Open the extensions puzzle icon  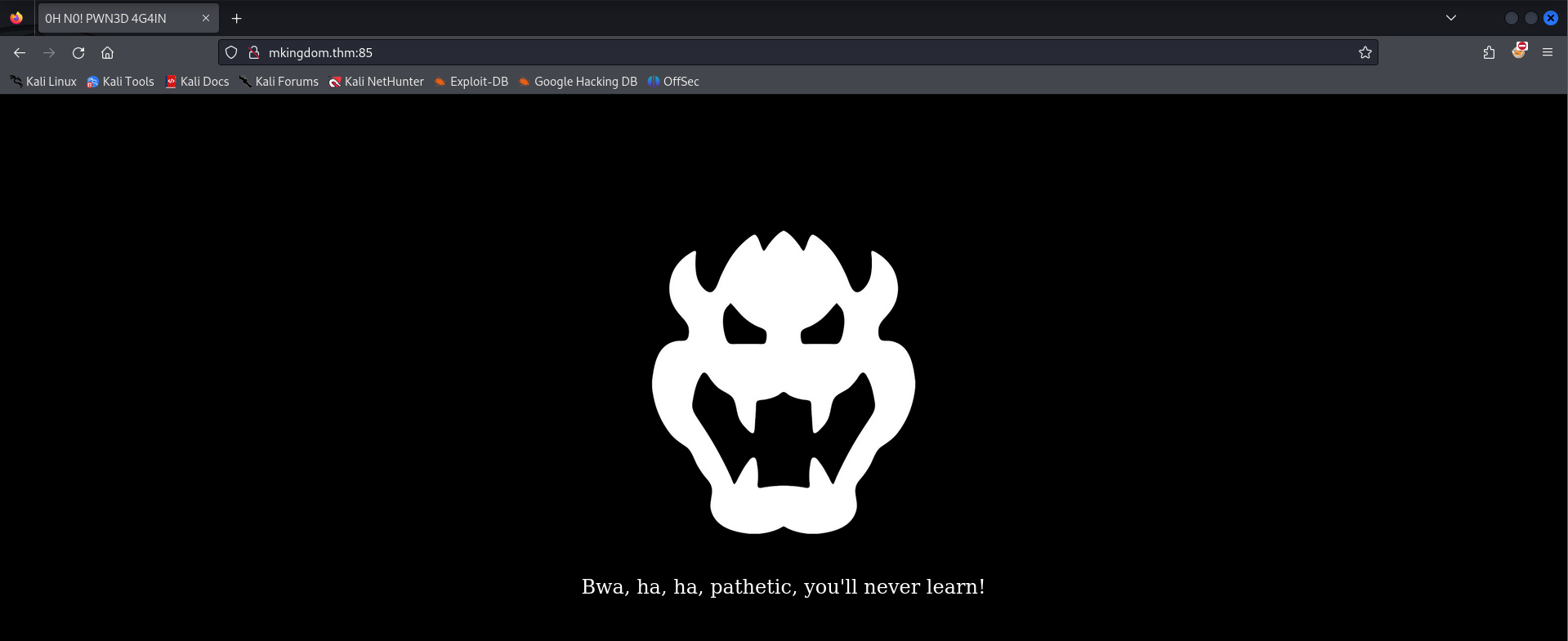1489,52
